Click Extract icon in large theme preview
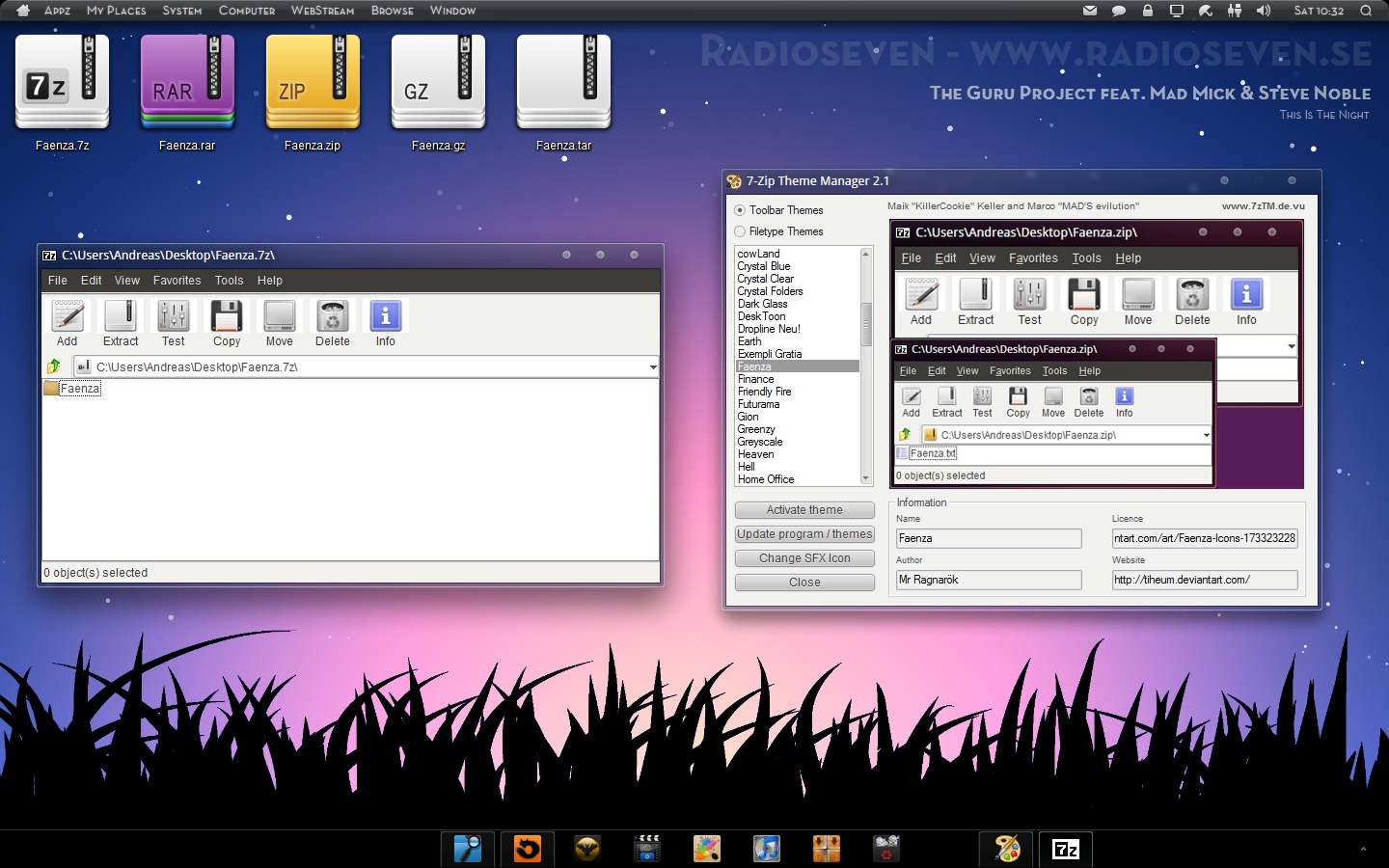This screenshot has height=868, width=1389. tap(975, 294)
